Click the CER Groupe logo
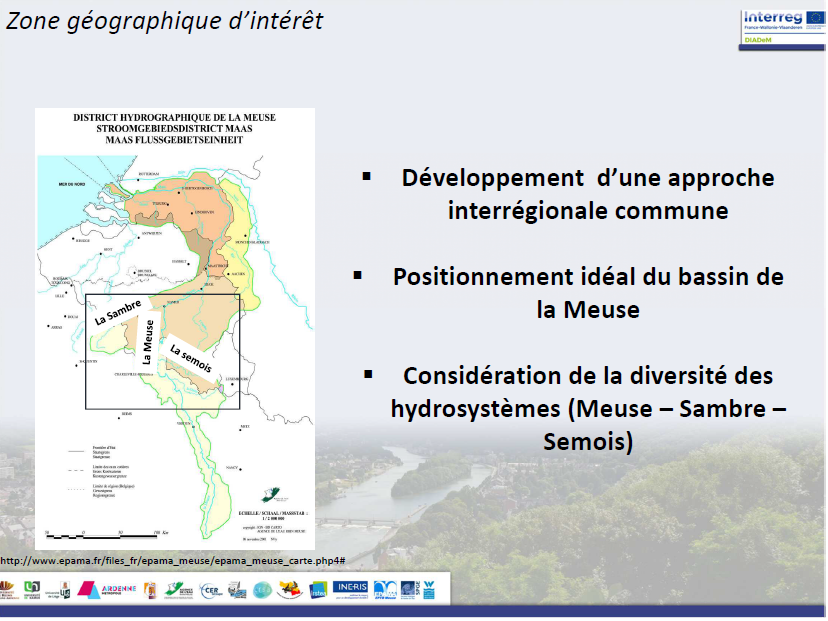Image resolution: width=828 pixels, height=621 pixels. click(211, 590)
